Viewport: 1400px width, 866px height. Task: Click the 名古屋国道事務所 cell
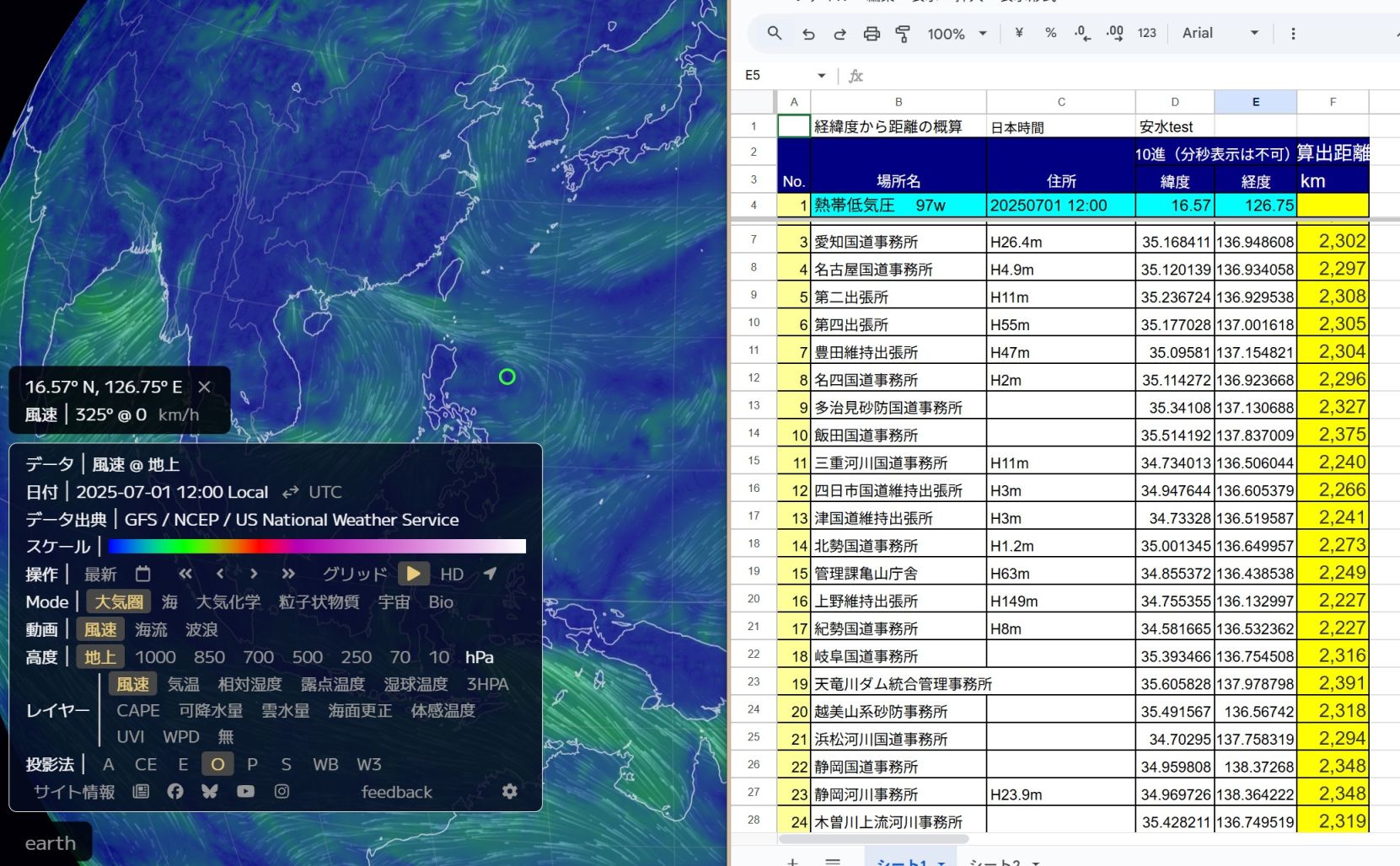coord(898,270)
